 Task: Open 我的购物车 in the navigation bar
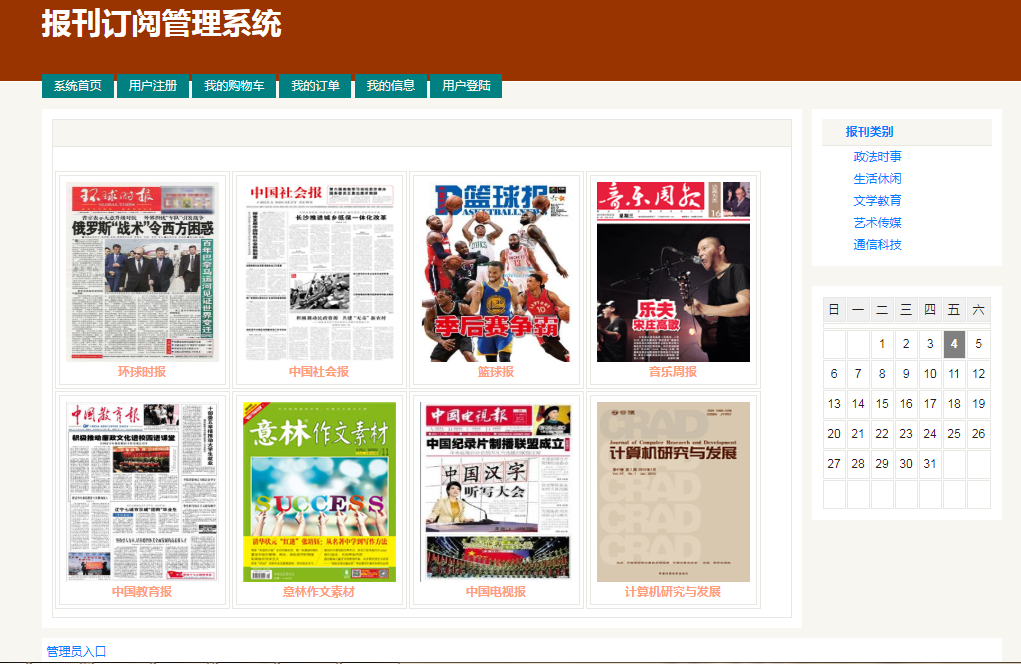tap(234, 86)
